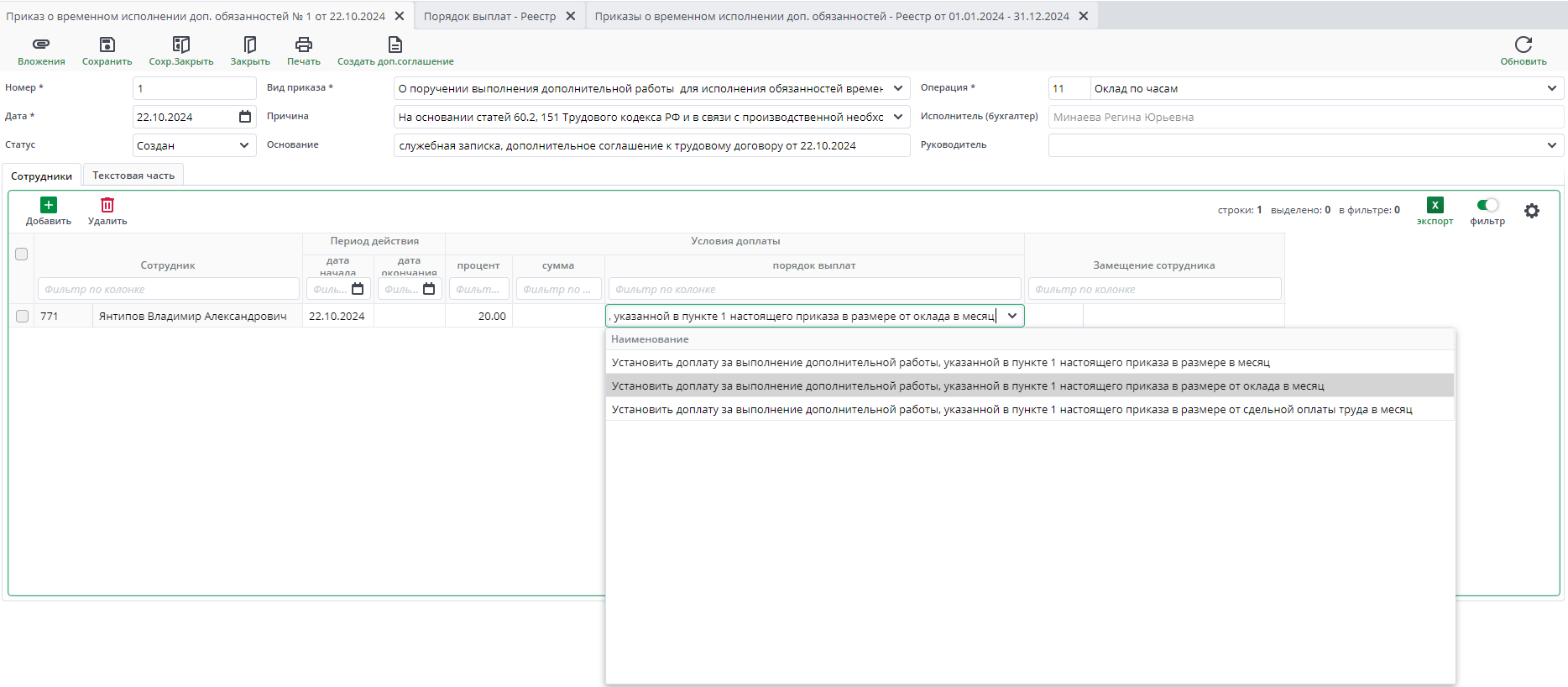
Task: Click the сумма column filter field
Action: tap(559, 289)
